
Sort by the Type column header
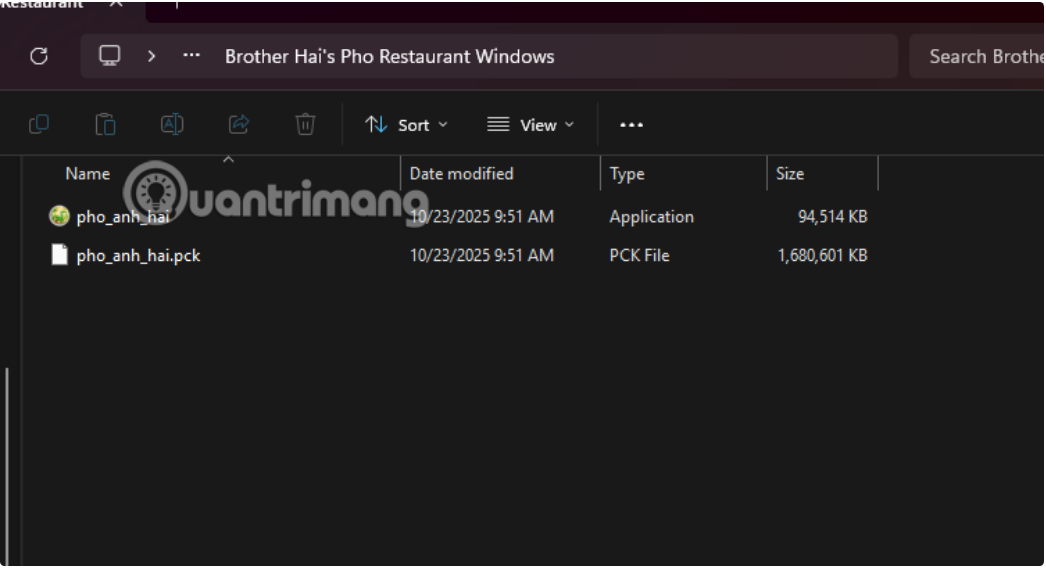627,174
